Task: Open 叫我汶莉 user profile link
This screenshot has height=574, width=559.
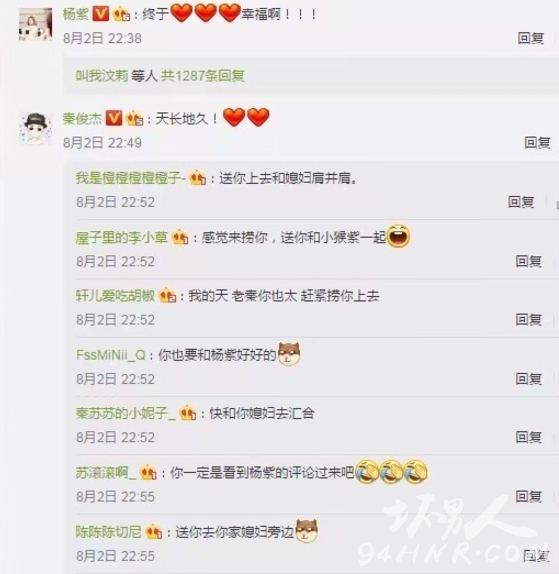Action: 102,76
